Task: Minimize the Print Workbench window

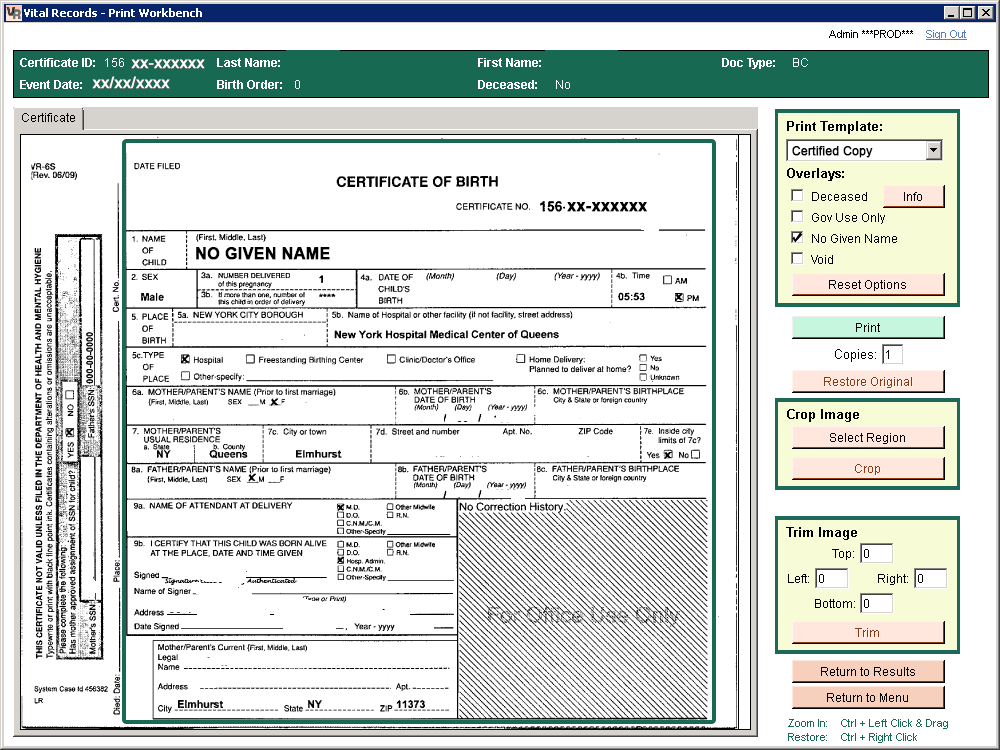Action: pos(952,13)
